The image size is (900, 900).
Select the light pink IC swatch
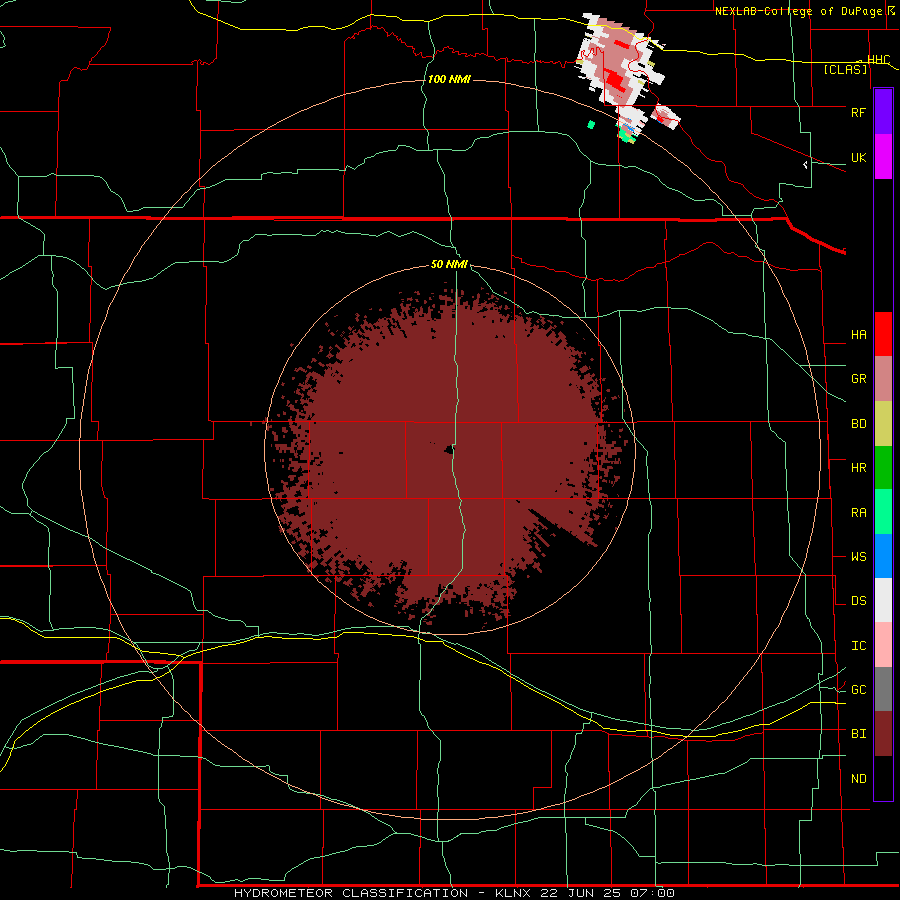(x=883, y=645)
